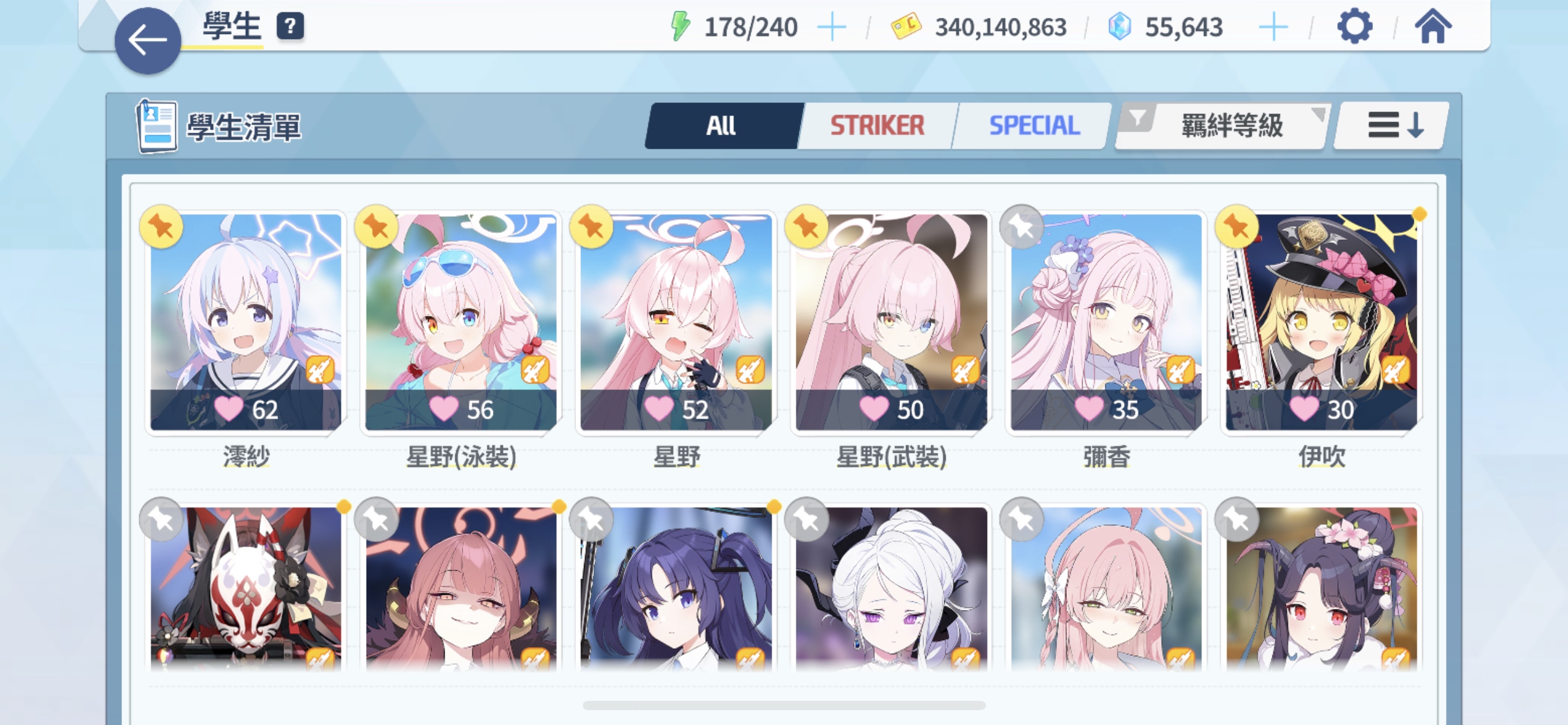The width and height of the screenshot is (1568, 725).
Task: Add gems with plus beside 55,643
Action: [x=1273, y=27]
